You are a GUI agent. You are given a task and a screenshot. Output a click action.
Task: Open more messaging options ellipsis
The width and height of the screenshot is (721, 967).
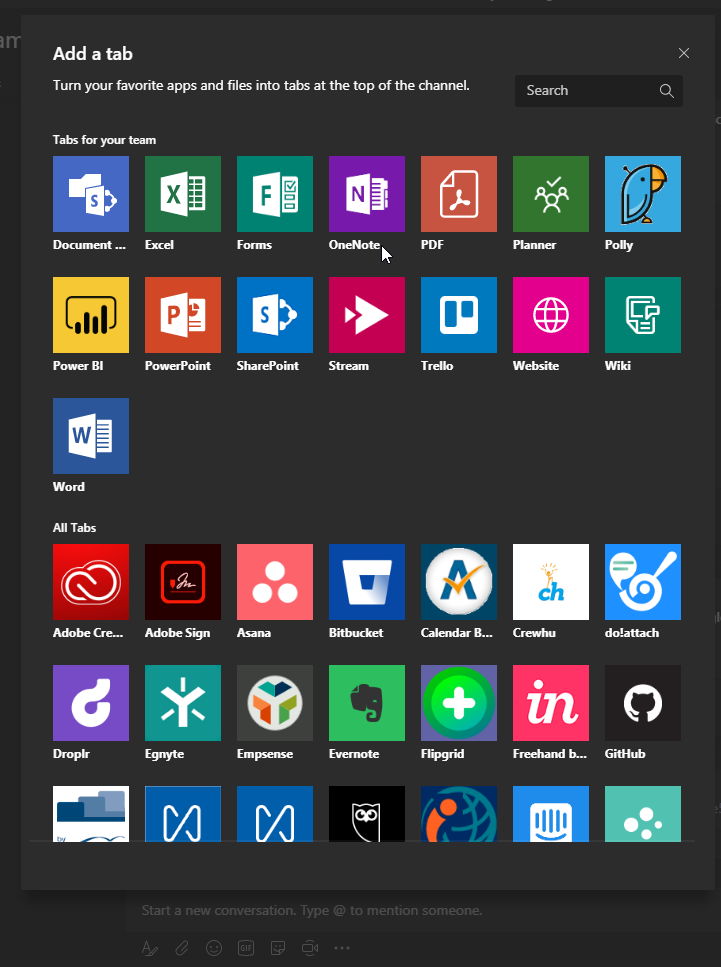coord(342,948)
